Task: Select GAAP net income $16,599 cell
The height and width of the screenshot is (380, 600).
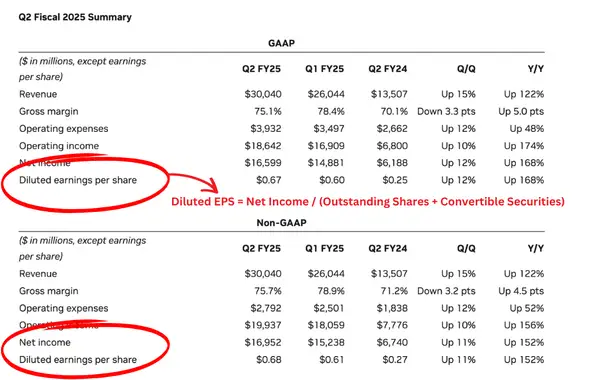Action: pyautogui.click(x=263, y=163)
